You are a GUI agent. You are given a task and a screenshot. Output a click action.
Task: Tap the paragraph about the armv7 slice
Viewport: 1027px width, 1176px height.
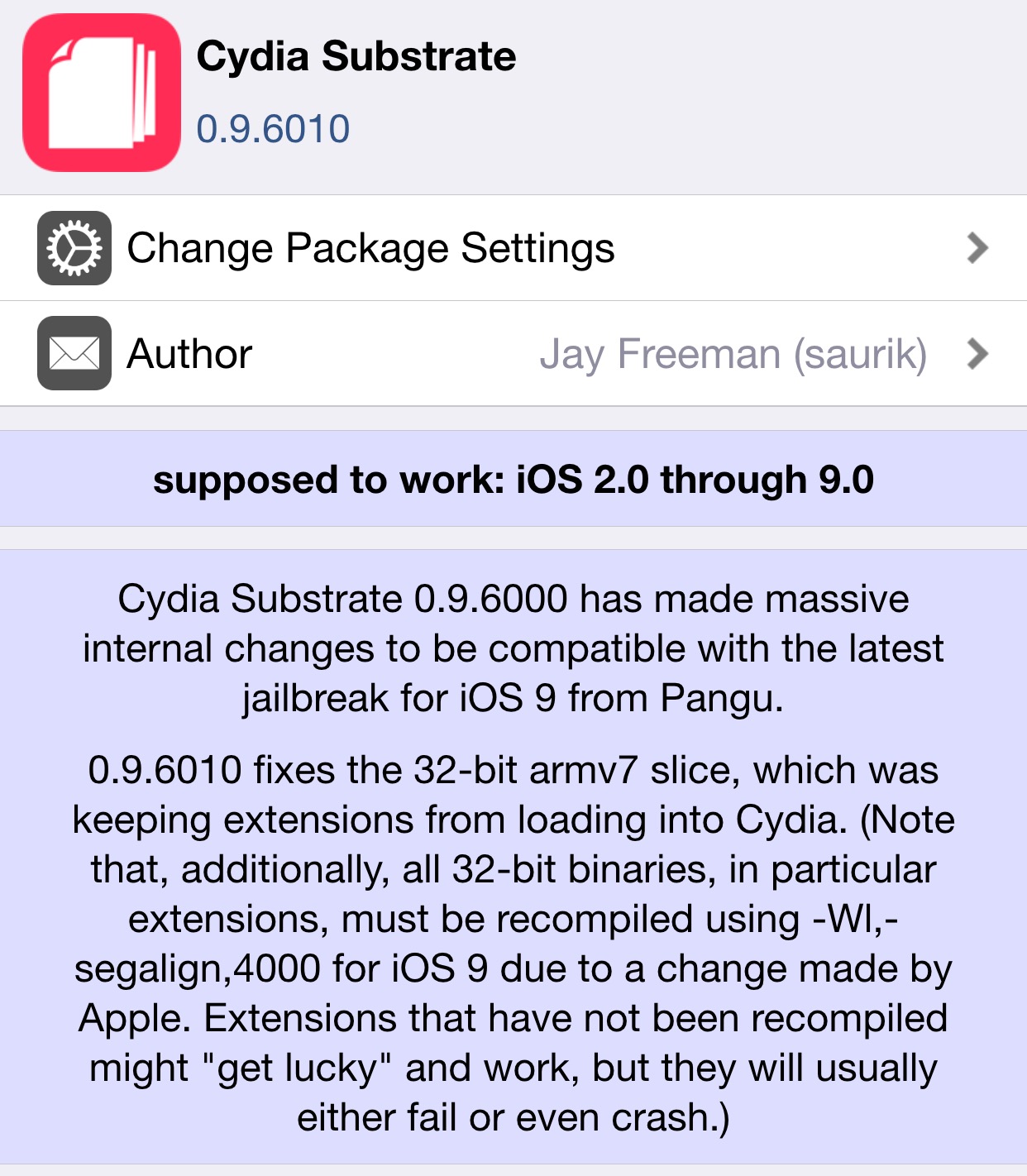pyautogui.click(x=513, y=944)
